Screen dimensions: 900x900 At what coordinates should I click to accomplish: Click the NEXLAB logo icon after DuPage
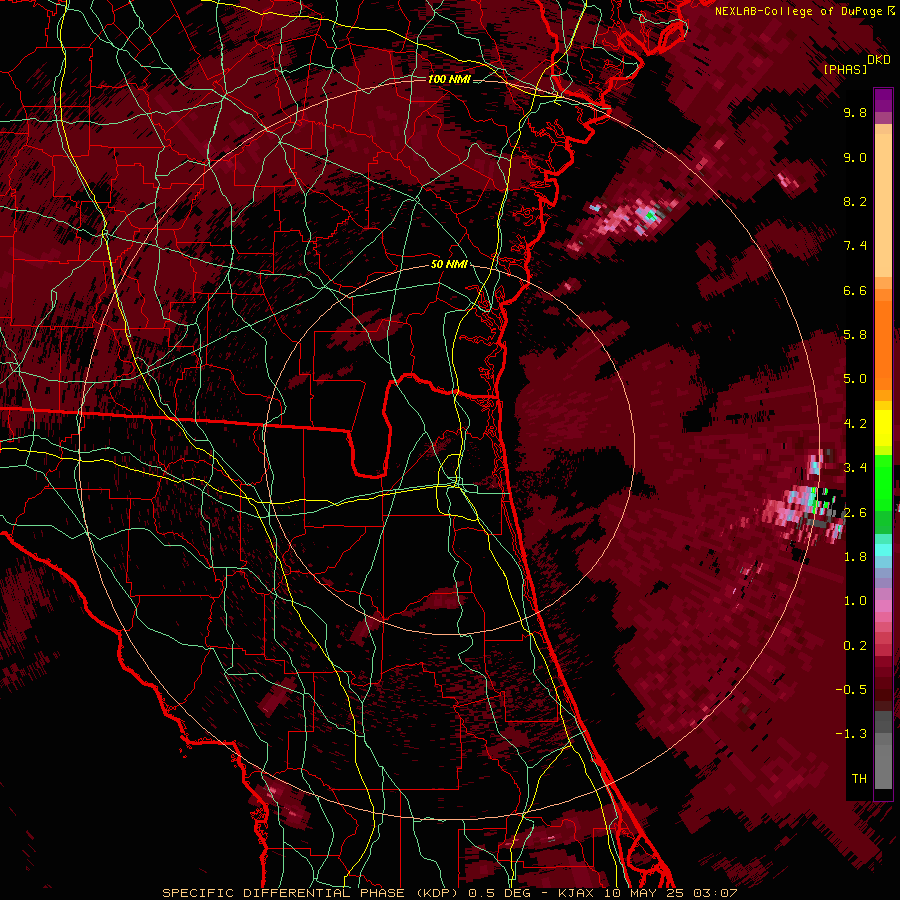click(x=891, y=10)
